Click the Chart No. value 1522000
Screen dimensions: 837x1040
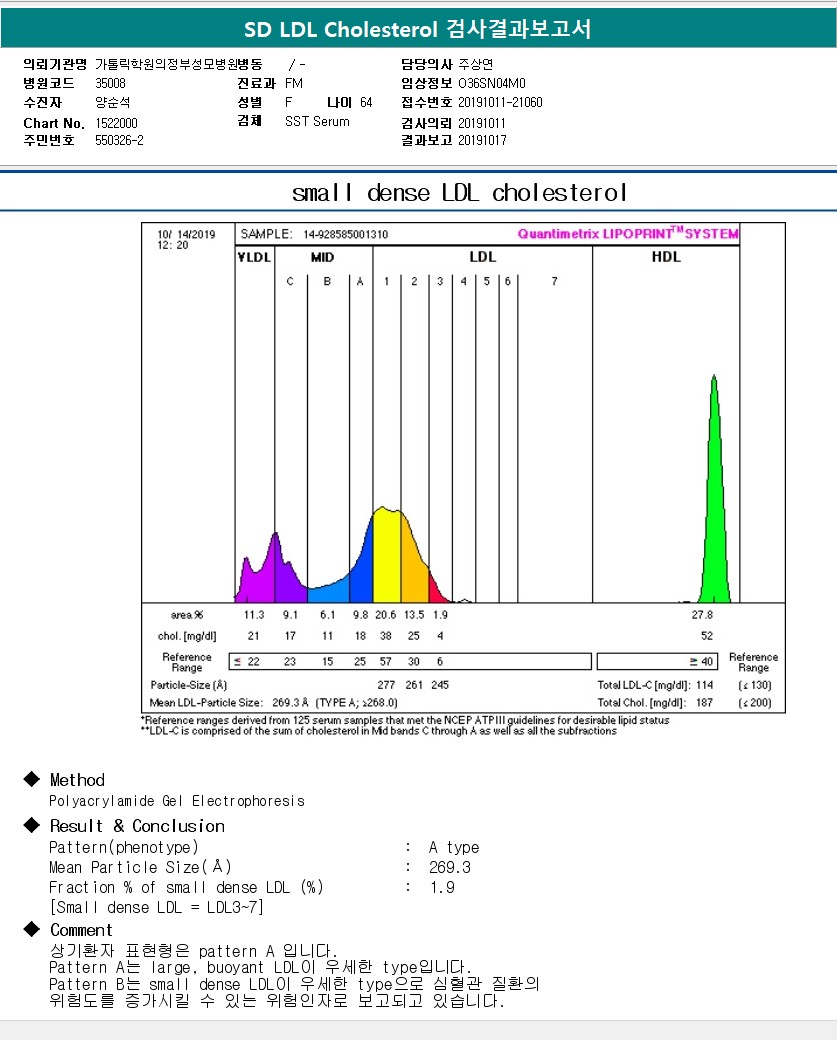tap(116, 122)
